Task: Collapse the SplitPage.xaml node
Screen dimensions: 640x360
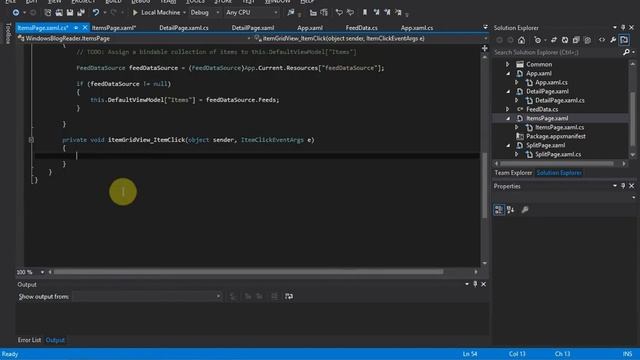Action: (x=508, y=145)
